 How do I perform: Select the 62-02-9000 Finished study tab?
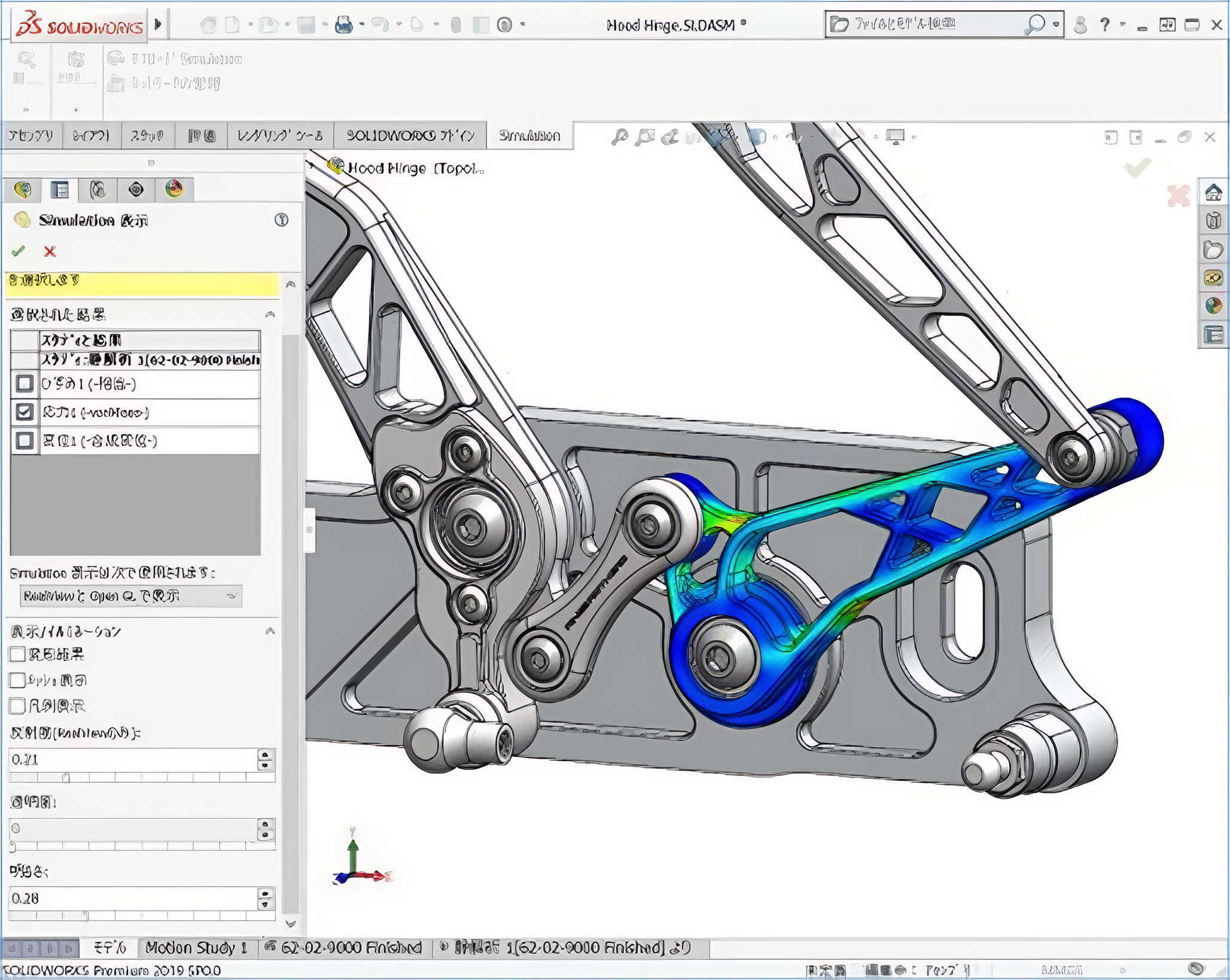click(344, 948)
